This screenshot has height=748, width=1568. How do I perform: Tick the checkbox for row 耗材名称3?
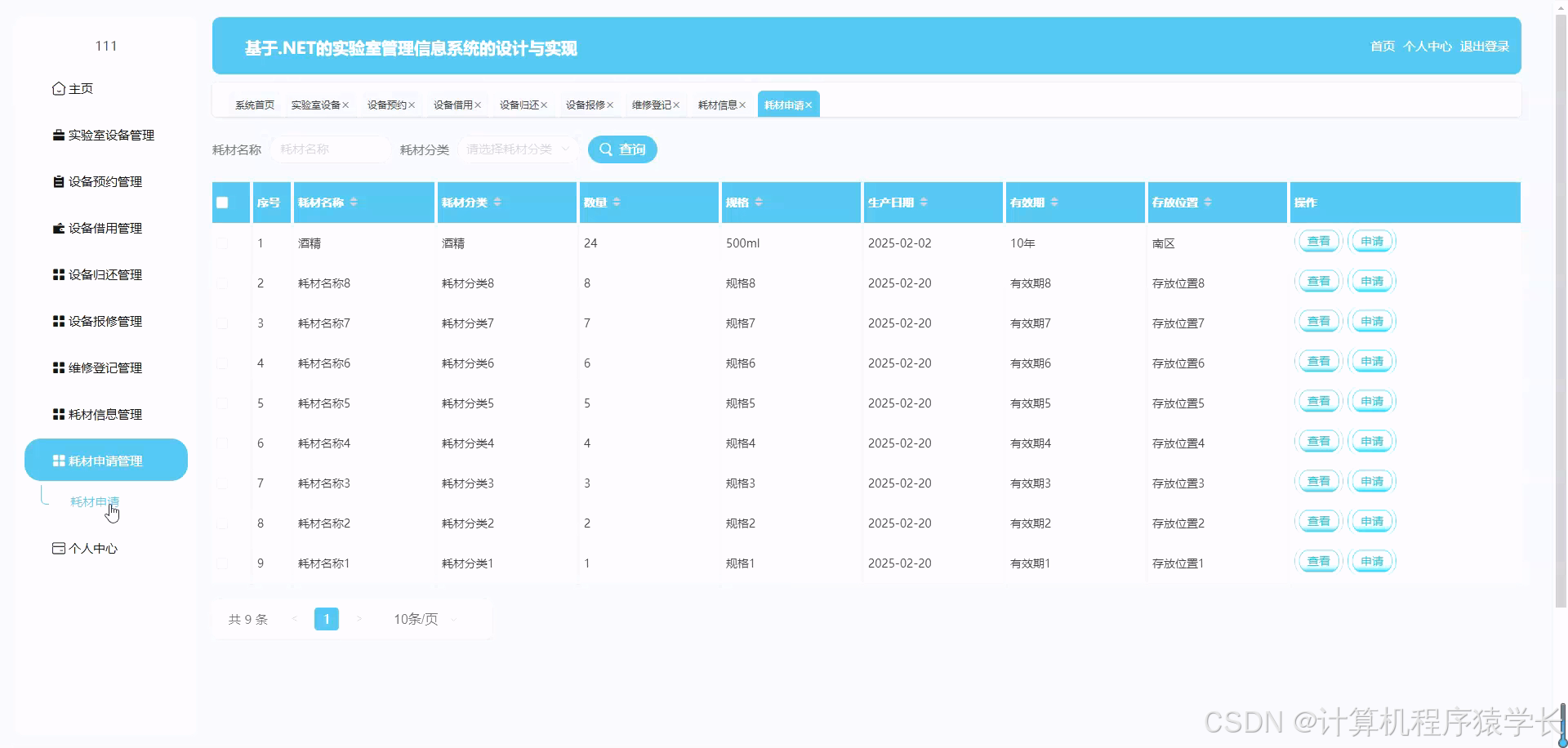click(222, 483)
